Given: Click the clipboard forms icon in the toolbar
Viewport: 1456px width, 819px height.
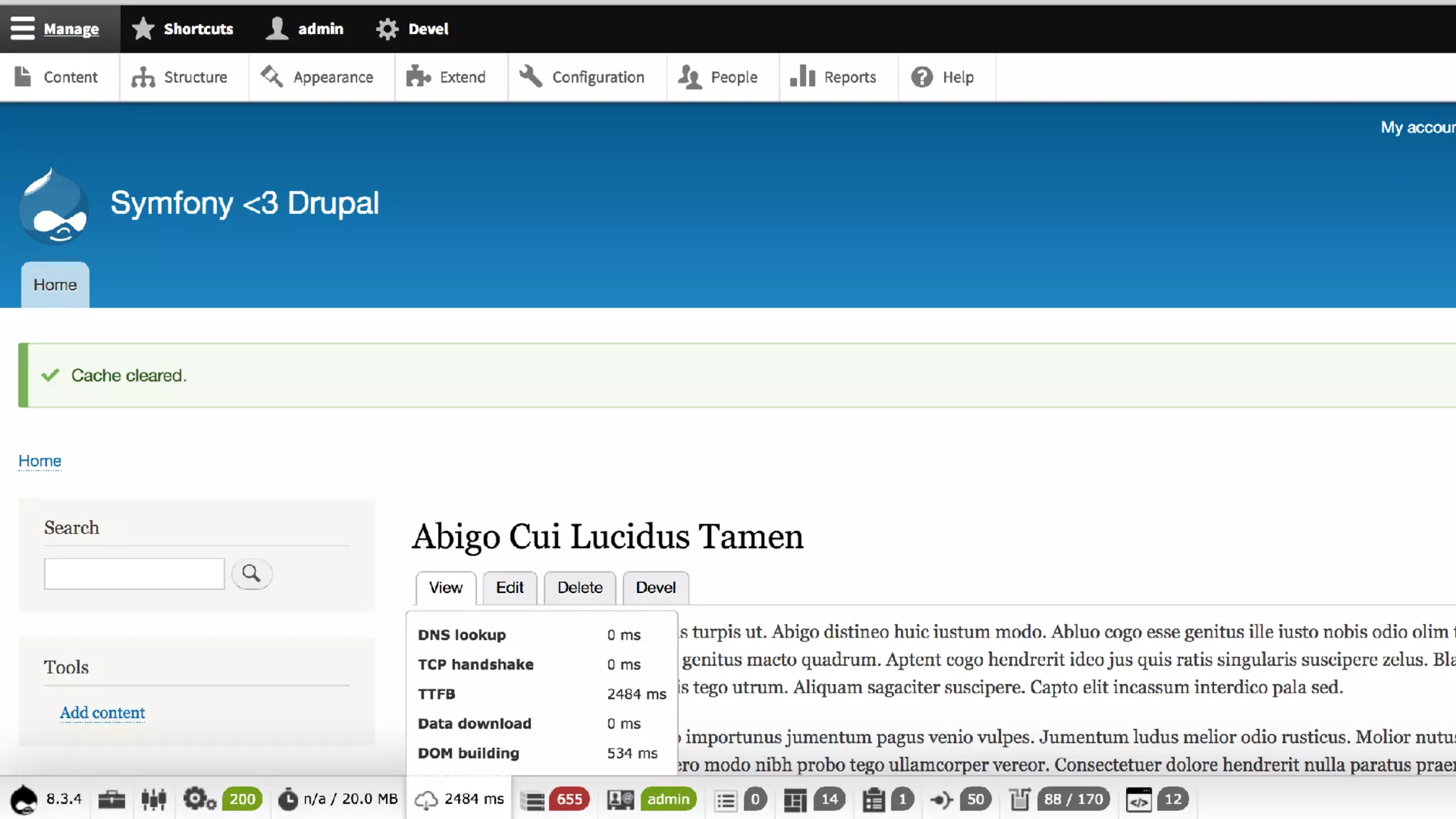Looking at the screenshot, I should click(873, 800).
